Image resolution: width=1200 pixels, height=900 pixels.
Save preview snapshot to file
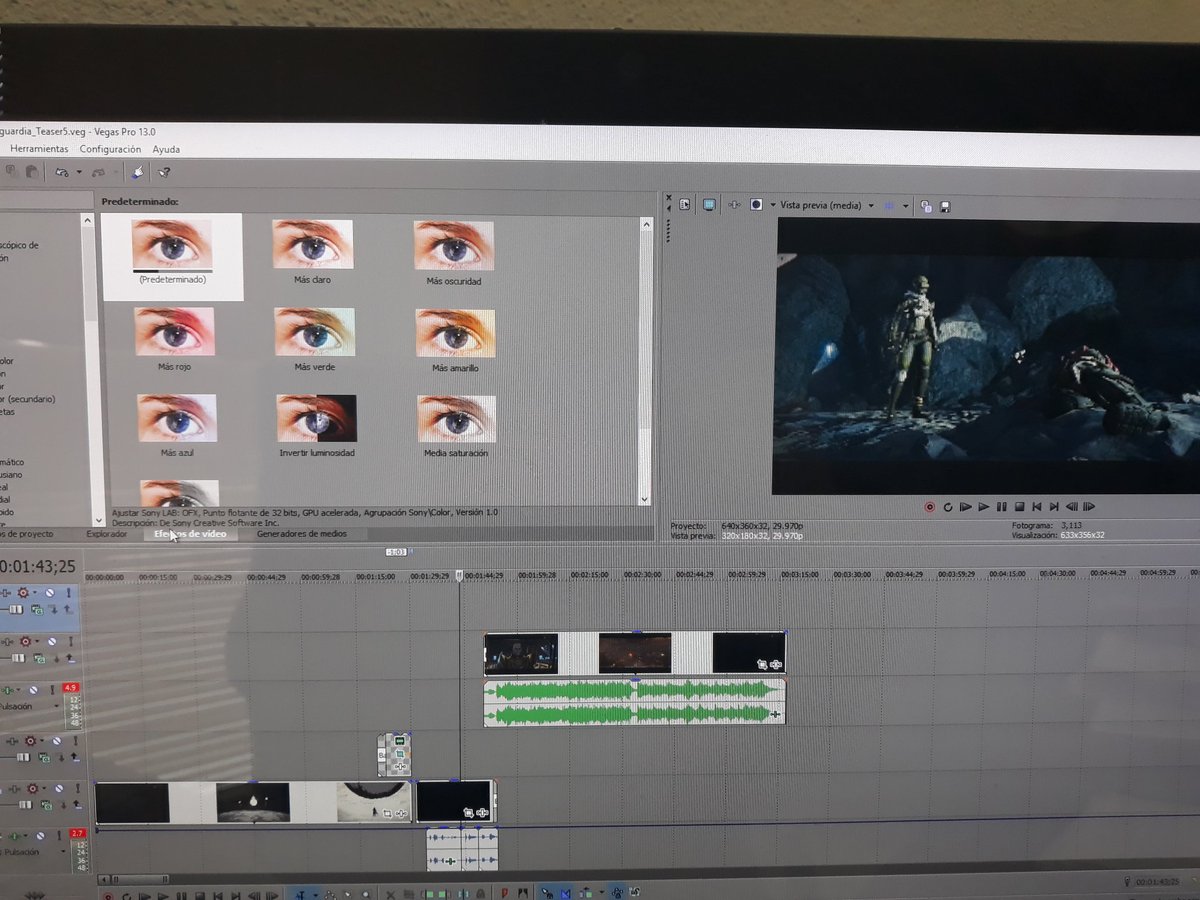tap(945, 206)
